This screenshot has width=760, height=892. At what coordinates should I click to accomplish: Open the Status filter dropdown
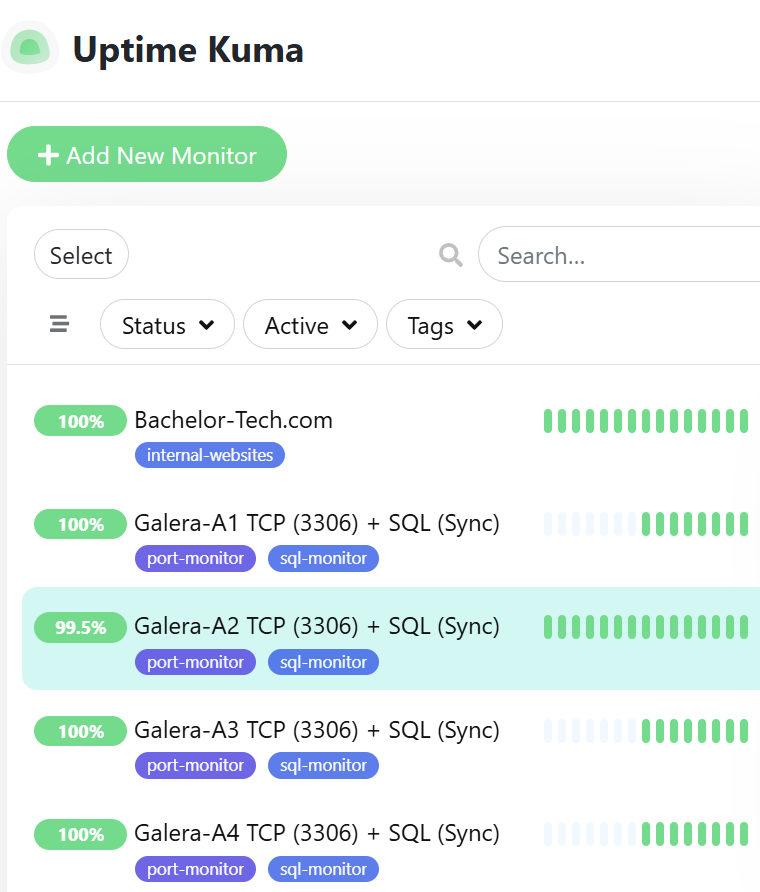(x=167, y=325)
